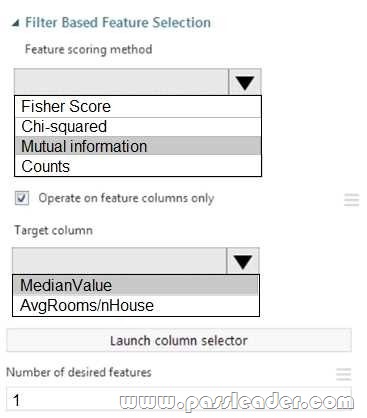The height and width of the screenshot is (418, 367).
Task: Select Counts as the scoring method
Action: coord(138,166)
